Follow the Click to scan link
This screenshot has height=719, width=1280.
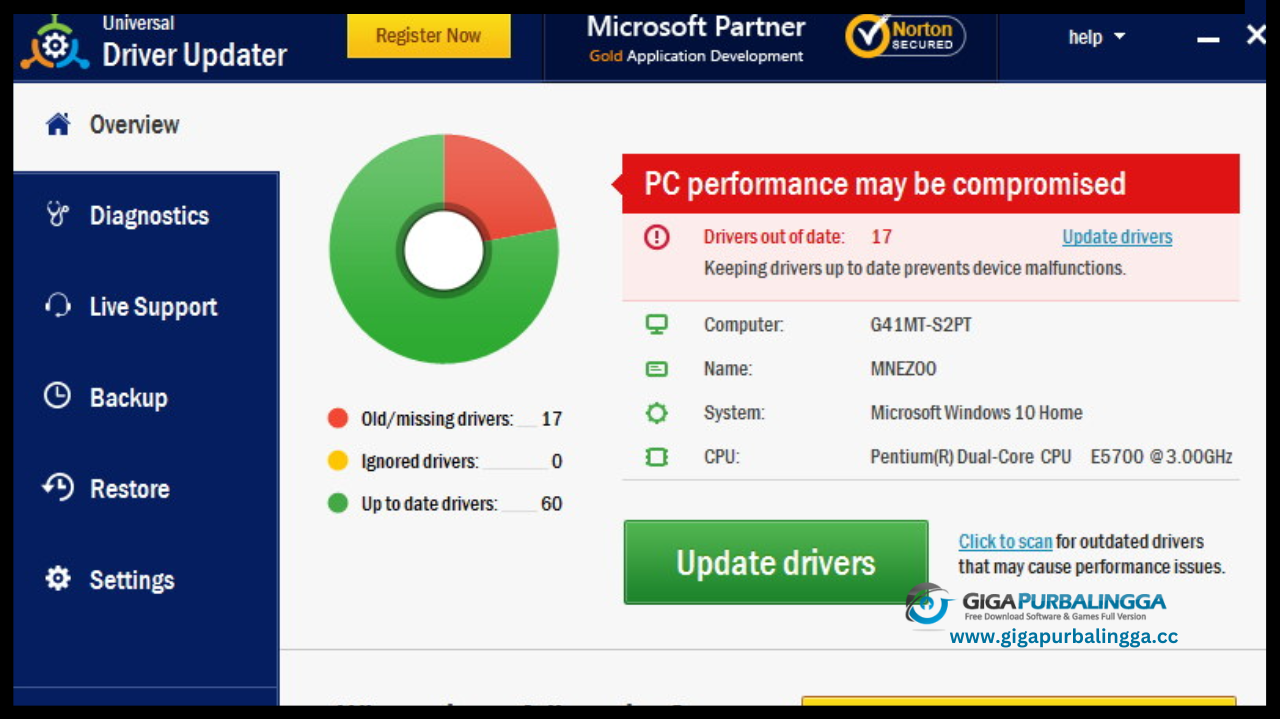tap(1005, 542)
